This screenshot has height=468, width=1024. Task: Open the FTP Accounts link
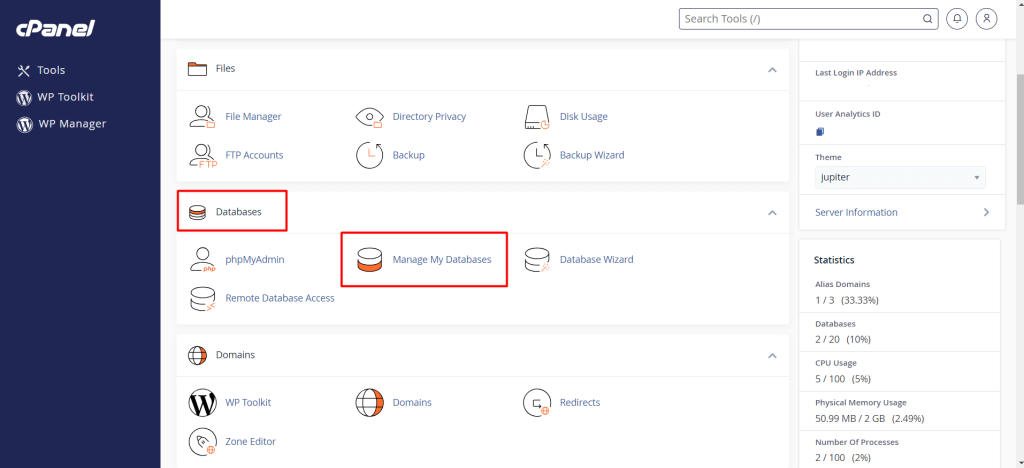[x=254, y=155]
